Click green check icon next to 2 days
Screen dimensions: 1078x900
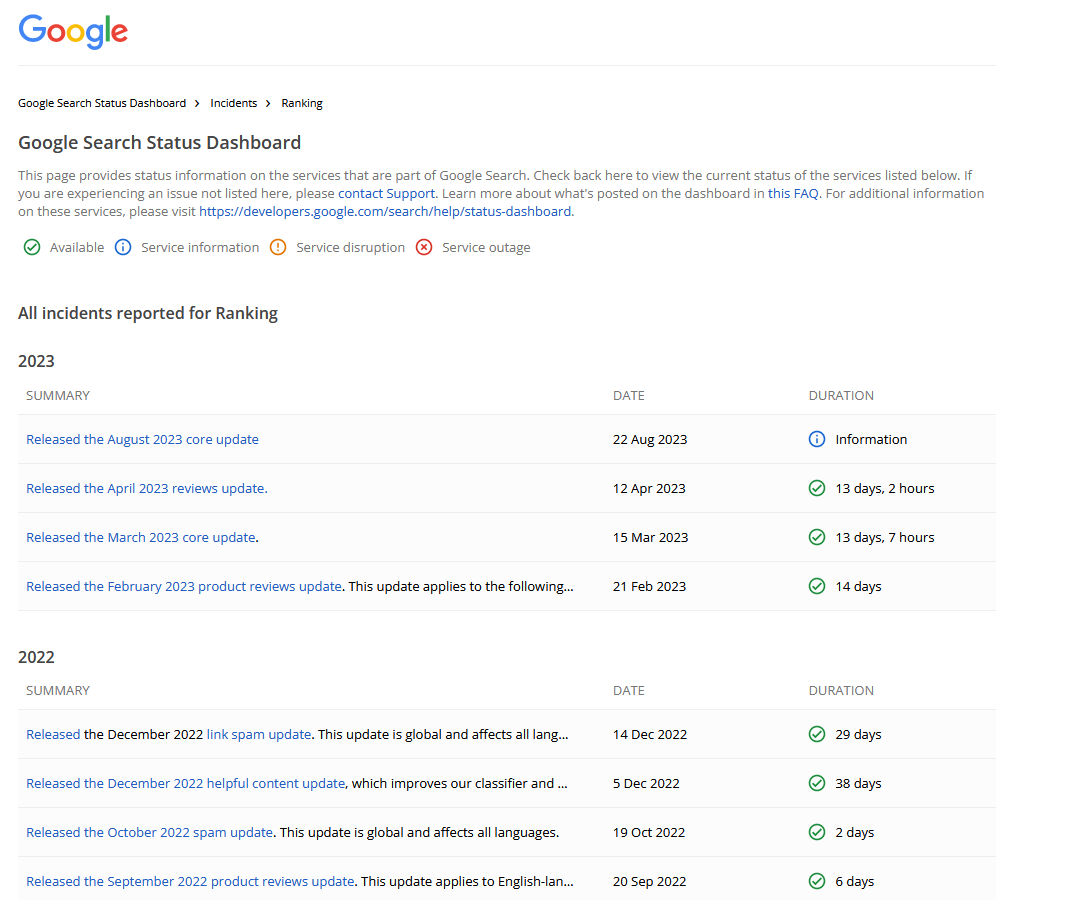pyautogui.click(x=817, y=832)
